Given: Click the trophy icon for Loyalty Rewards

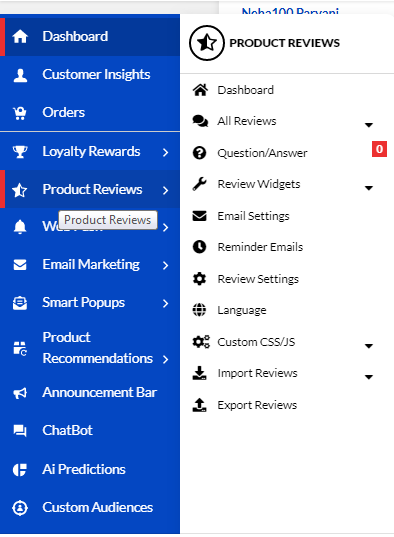Looking at the screenshot, I should click(20, 152).
